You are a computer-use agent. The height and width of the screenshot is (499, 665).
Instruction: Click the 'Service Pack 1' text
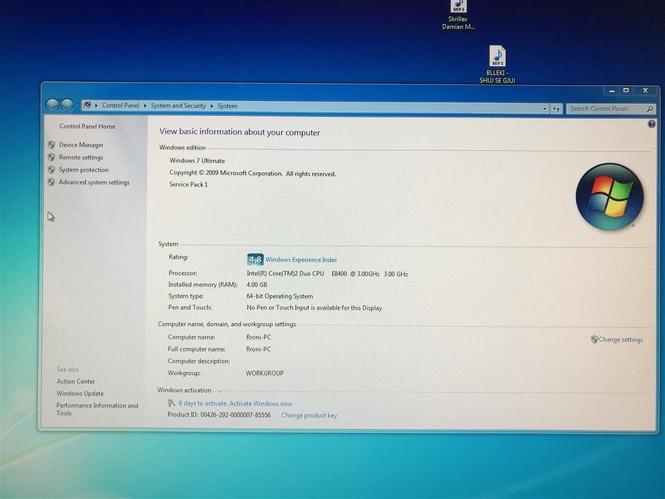(x=189, y=184)
